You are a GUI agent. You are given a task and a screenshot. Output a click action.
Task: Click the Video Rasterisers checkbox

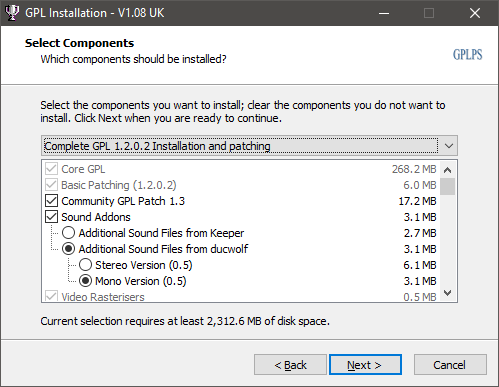tap(51, 296)
